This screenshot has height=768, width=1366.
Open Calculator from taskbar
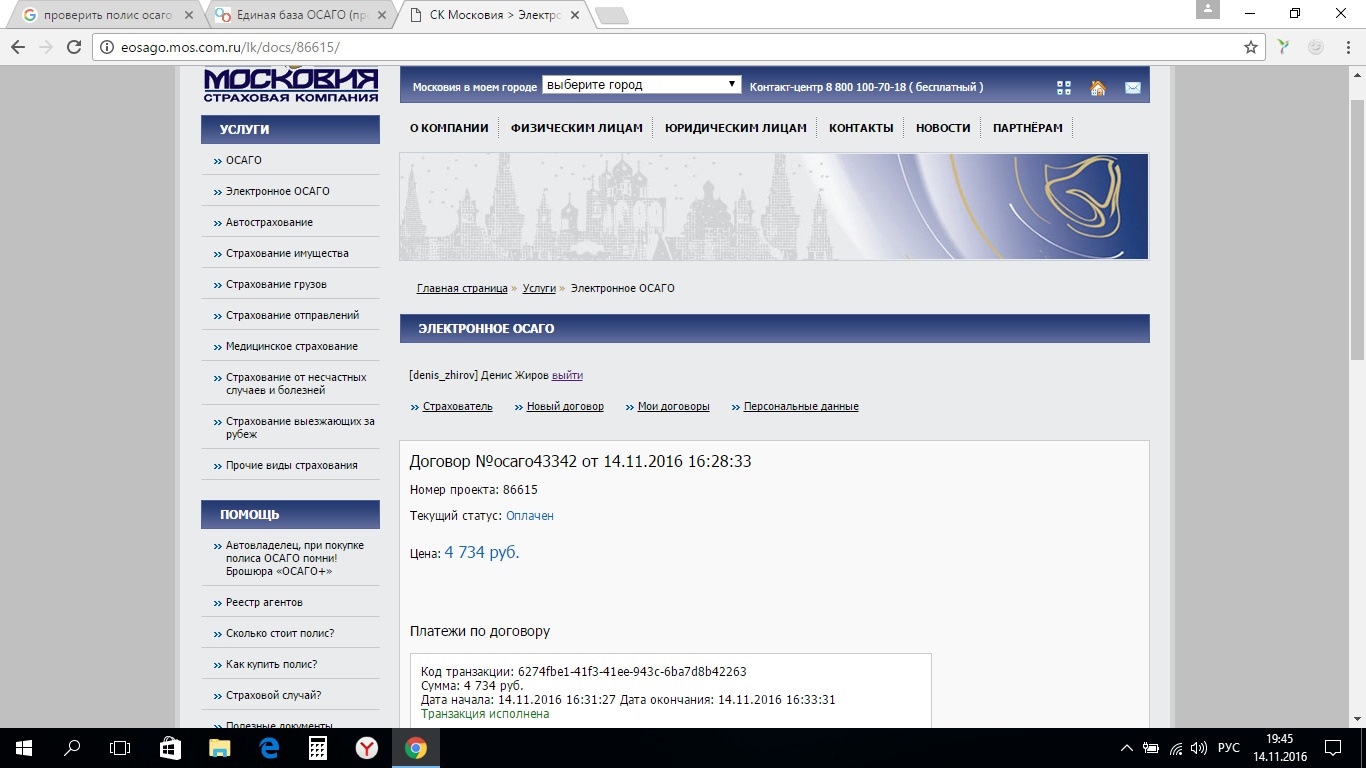[x=318, y=748]
